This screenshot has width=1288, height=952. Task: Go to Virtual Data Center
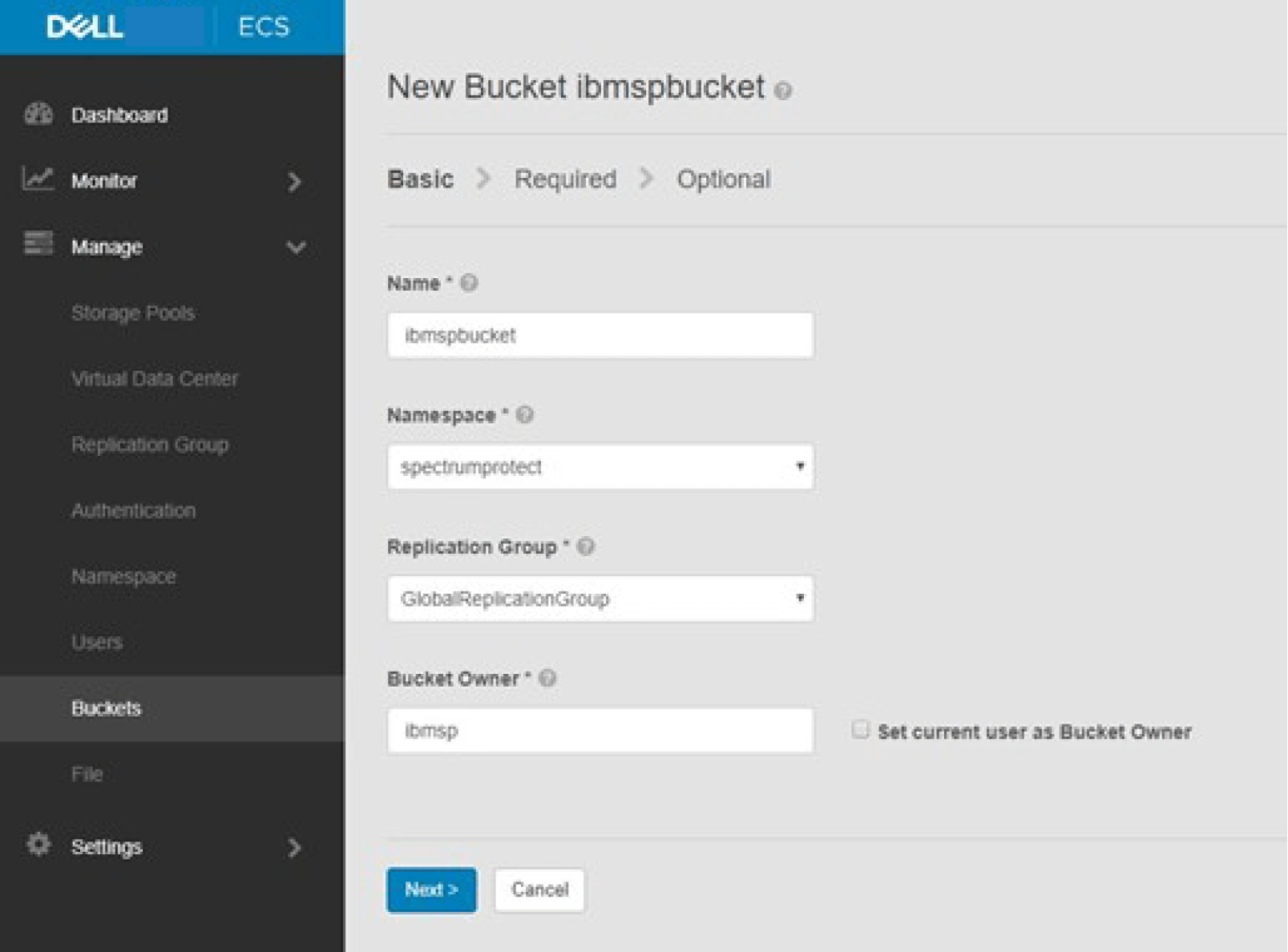coord(155,378)
